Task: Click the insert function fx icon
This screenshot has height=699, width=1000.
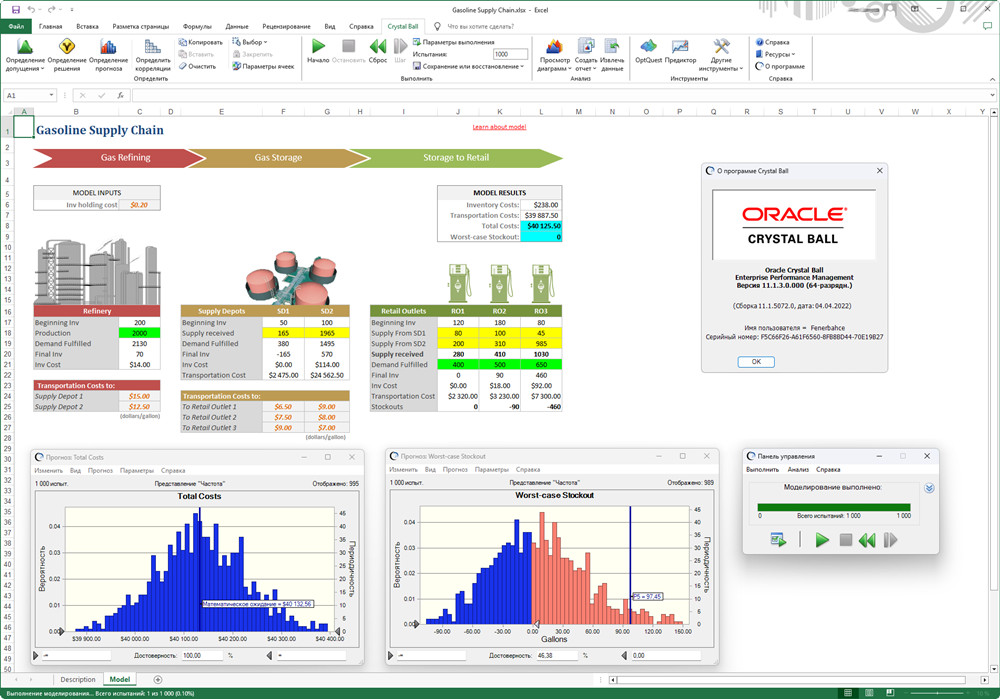Action: 121,96
